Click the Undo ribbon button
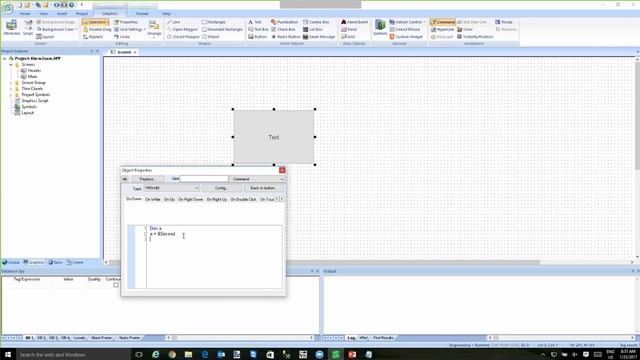Viewport: 640px width, 360px height. click(122, 37)
